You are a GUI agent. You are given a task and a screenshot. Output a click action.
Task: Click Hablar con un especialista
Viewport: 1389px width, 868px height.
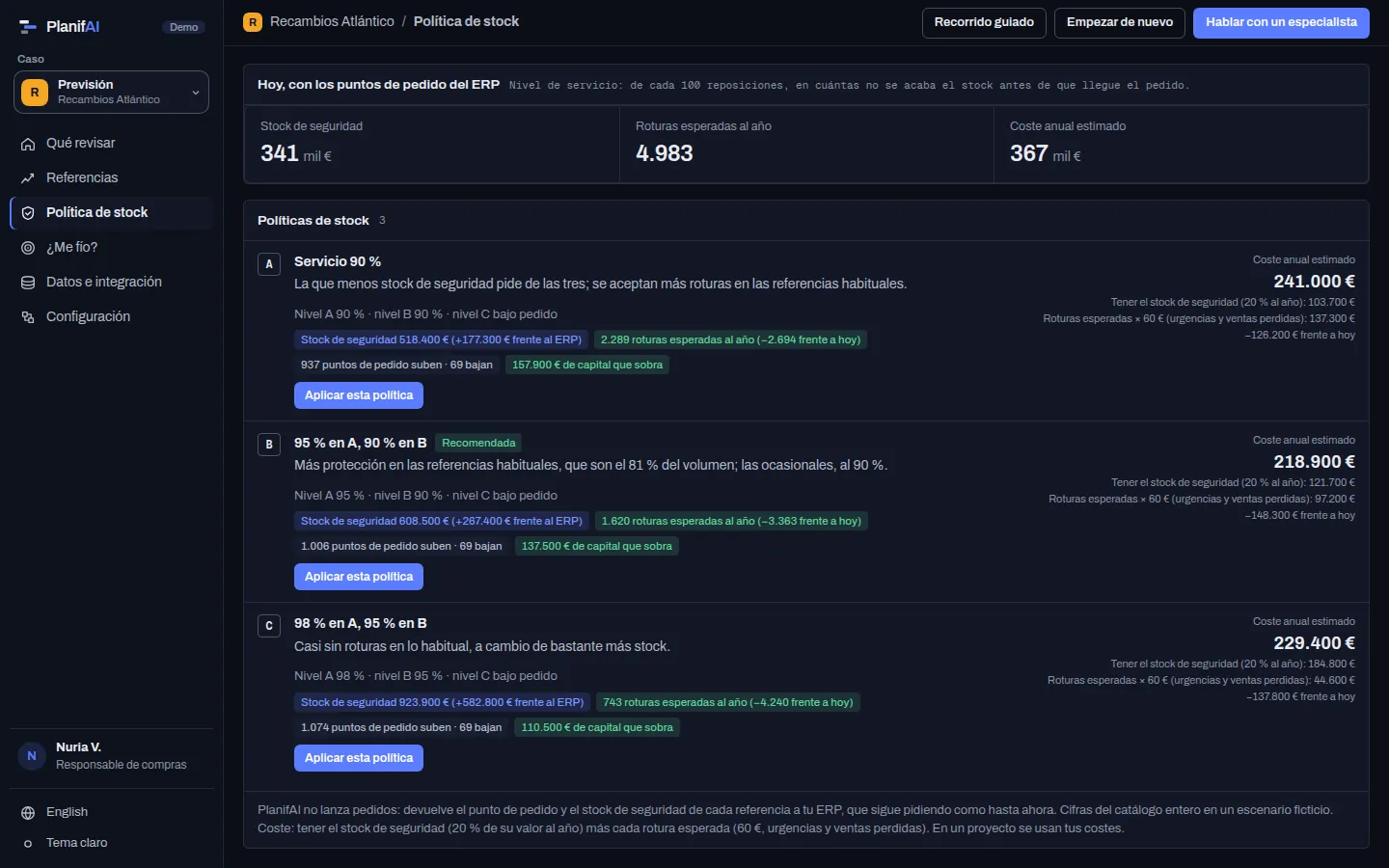click(1281, 22)
